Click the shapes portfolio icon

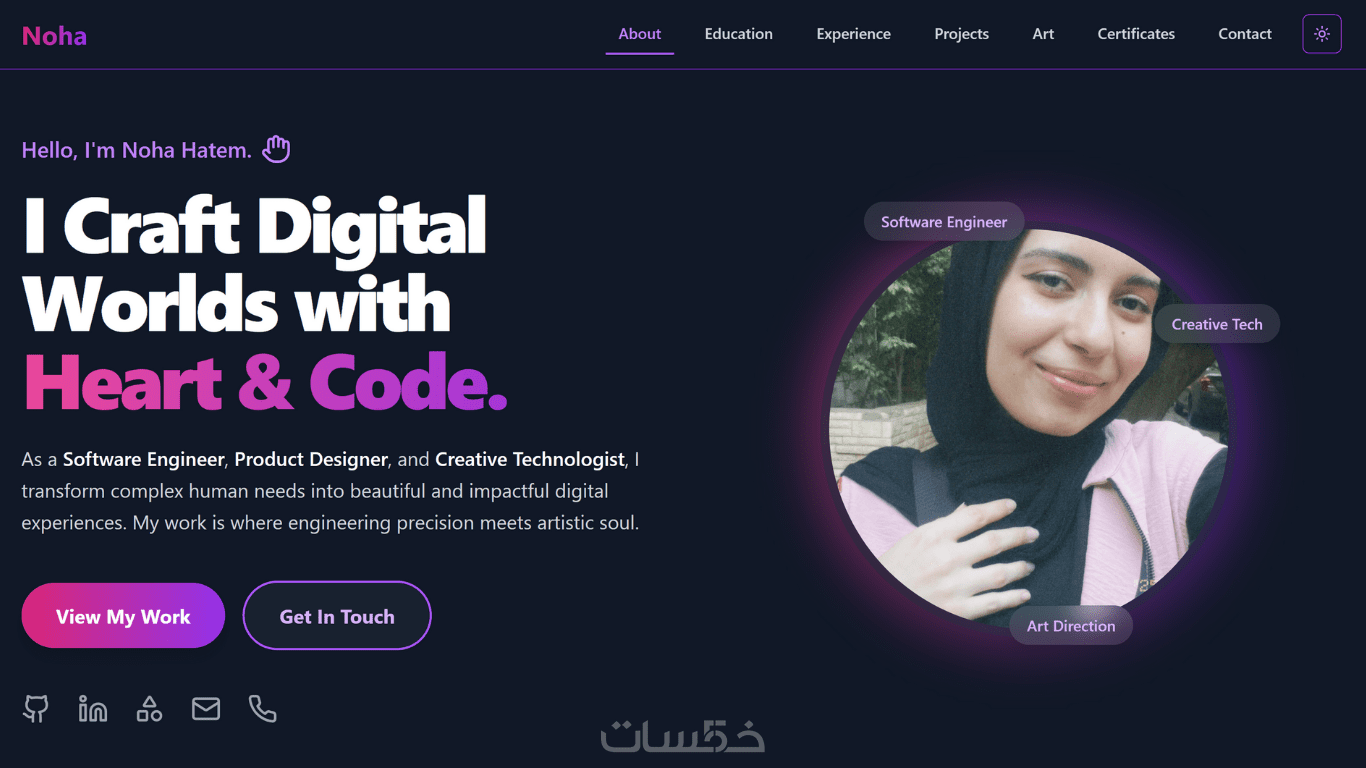click(x=149, y=709)
